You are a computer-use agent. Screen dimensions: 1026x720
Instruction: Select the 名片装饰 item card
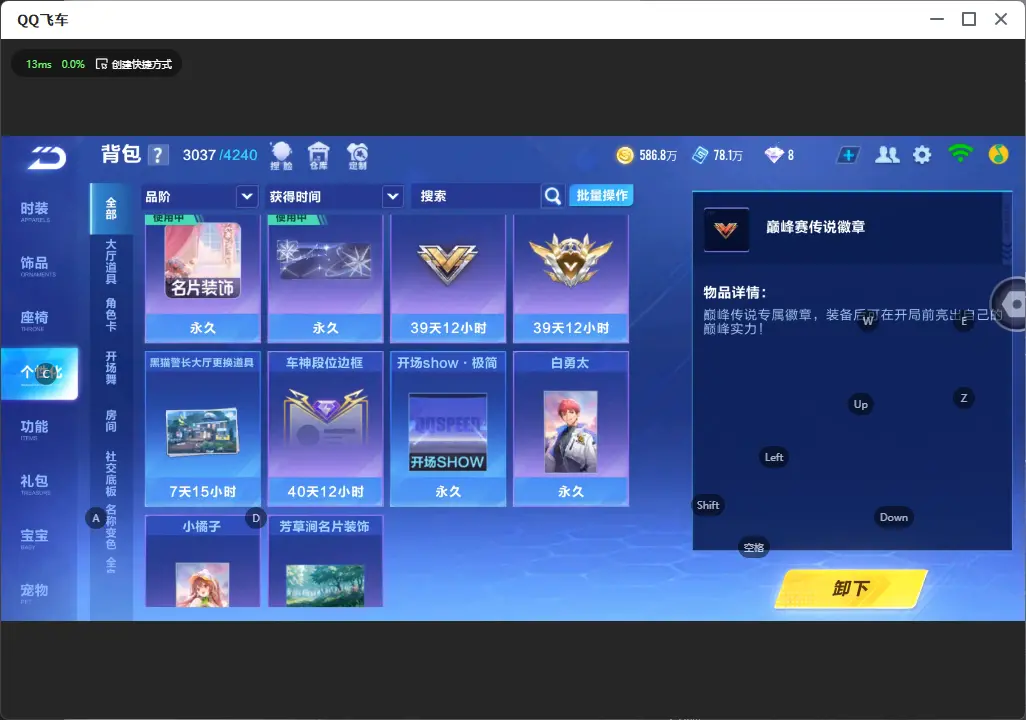pos(203,278)
